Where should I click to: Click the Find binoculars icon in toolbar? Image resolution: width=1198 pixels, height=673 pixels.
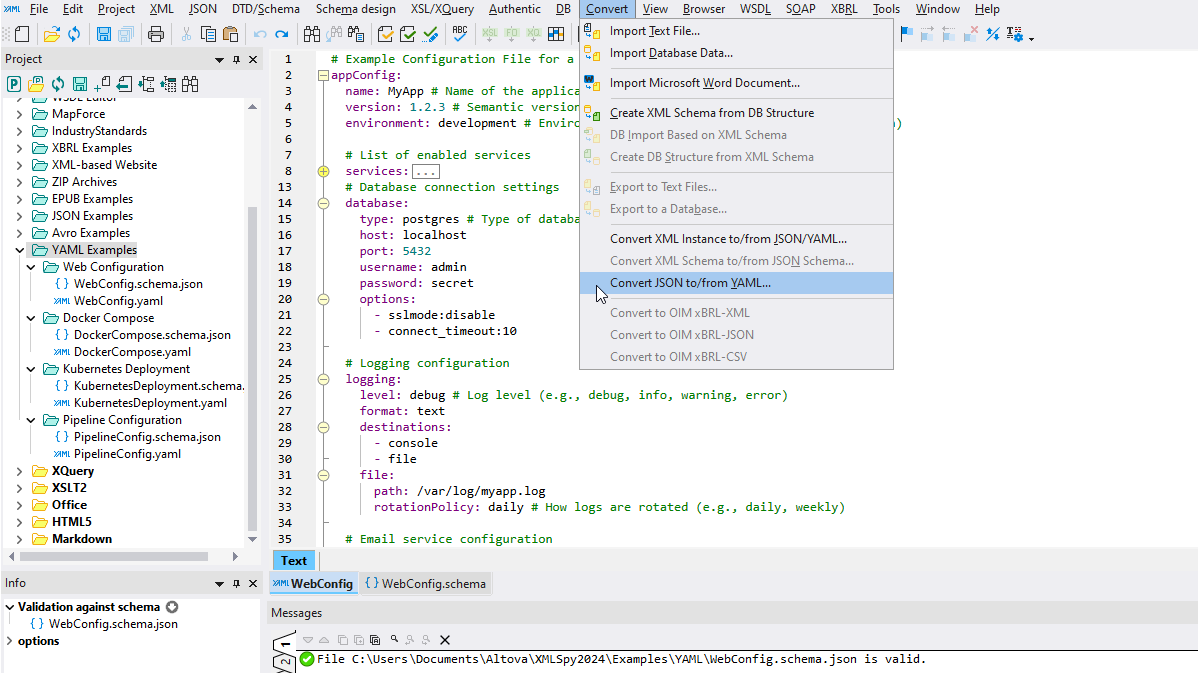point(312,33)
